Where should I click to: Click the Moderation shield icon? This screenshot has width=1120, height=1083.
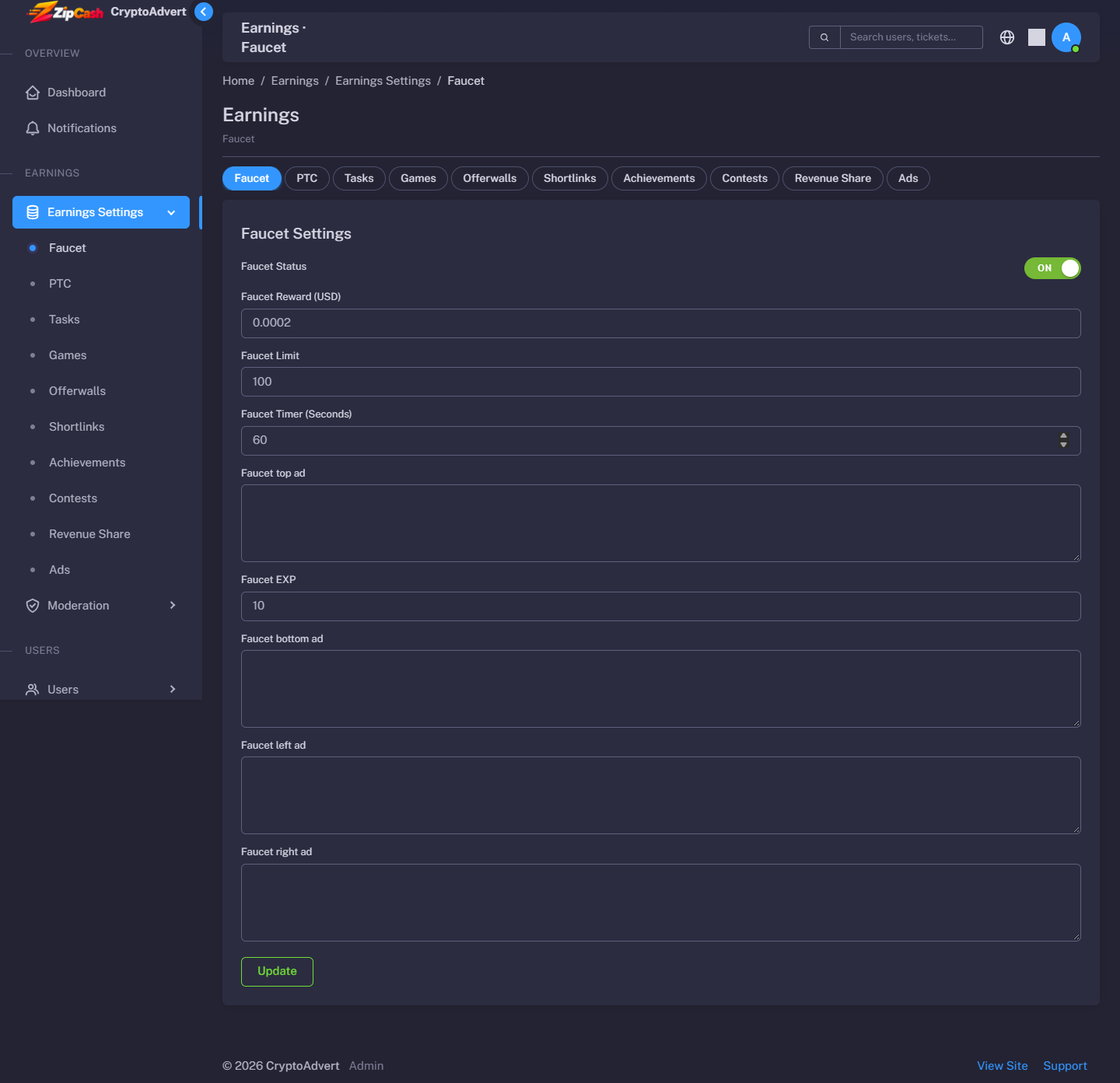pos(33,606)
